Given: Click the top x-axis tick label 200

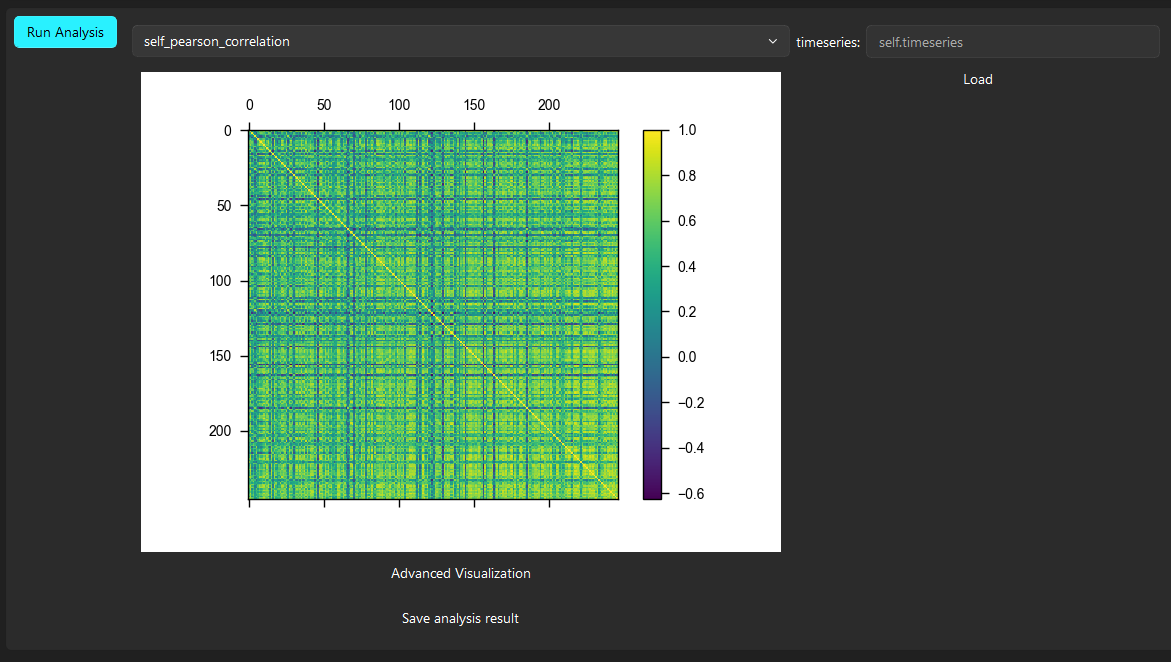Looking at the screenshot, I should [x=549, y=105].
